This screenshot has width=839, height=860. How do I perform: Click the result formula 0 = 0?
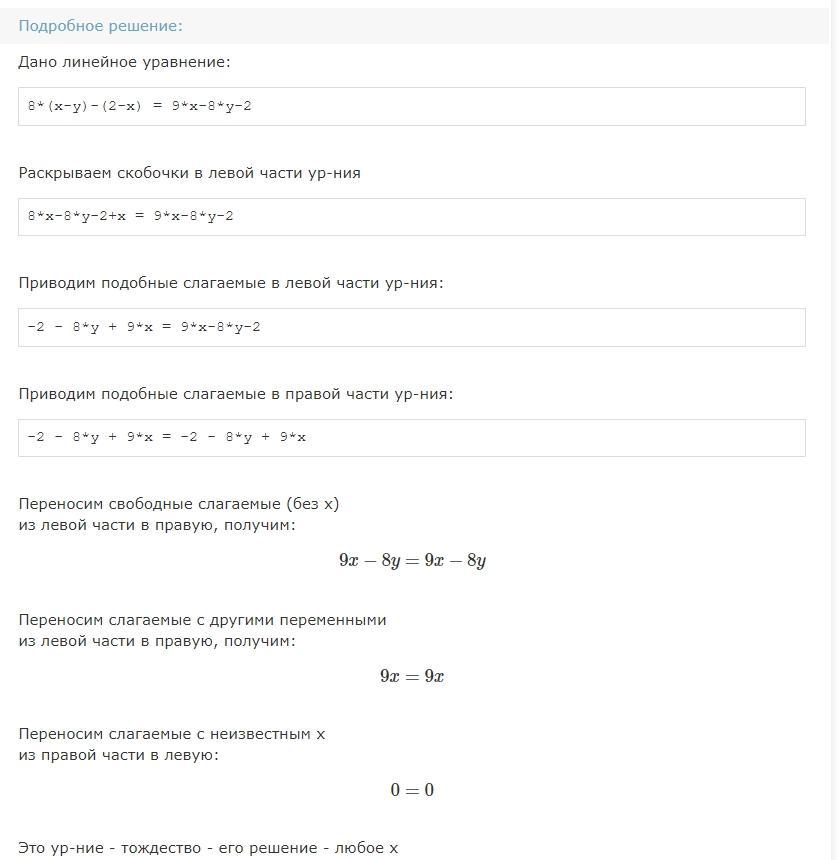412,790
